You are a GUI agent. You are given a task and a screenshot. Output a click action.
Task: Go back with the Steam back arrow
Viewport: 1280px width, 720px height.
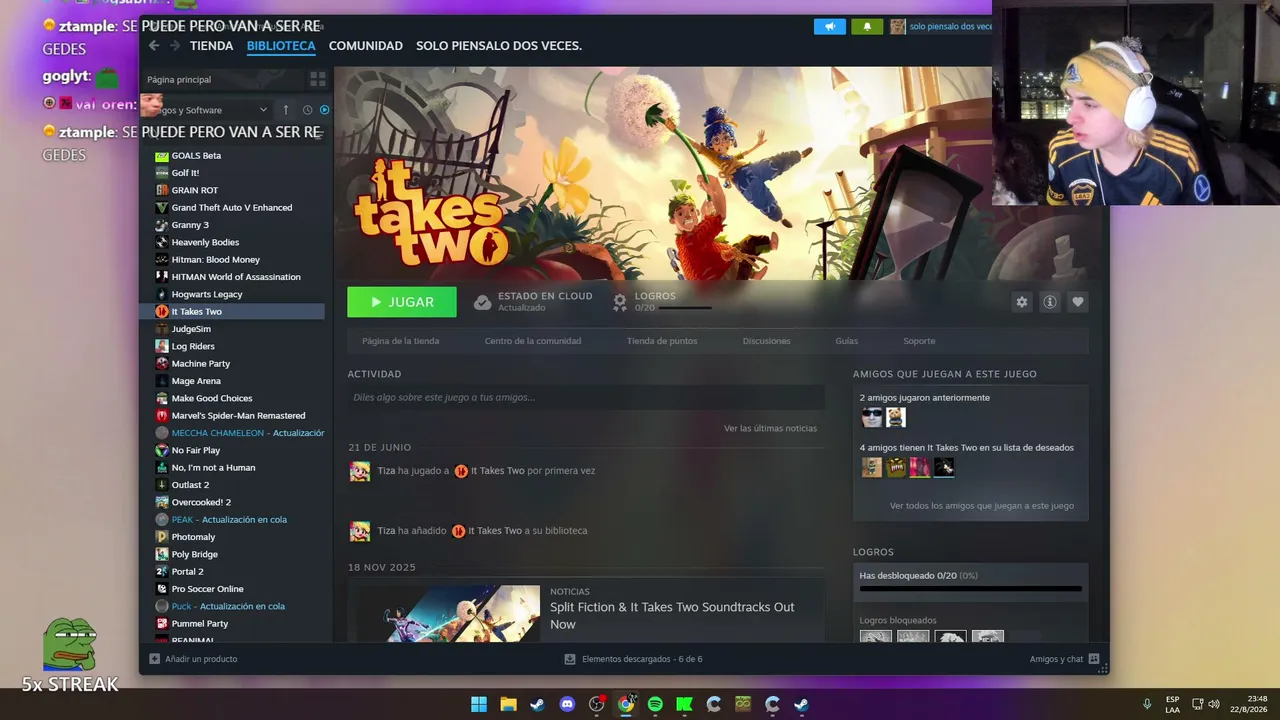pos(154,46)
